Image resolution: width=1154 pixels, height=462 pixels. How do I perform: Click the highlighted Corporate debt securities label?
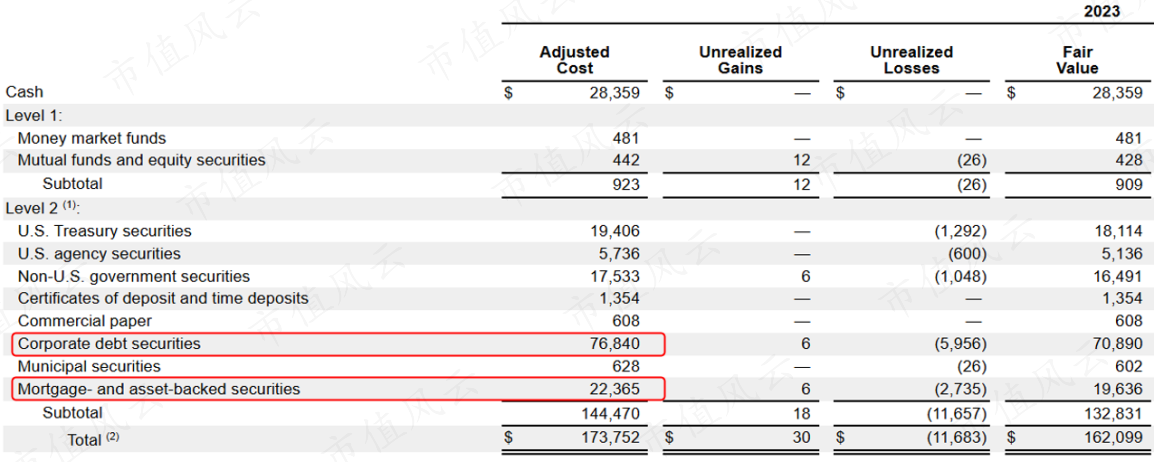(x=109, y=344)
